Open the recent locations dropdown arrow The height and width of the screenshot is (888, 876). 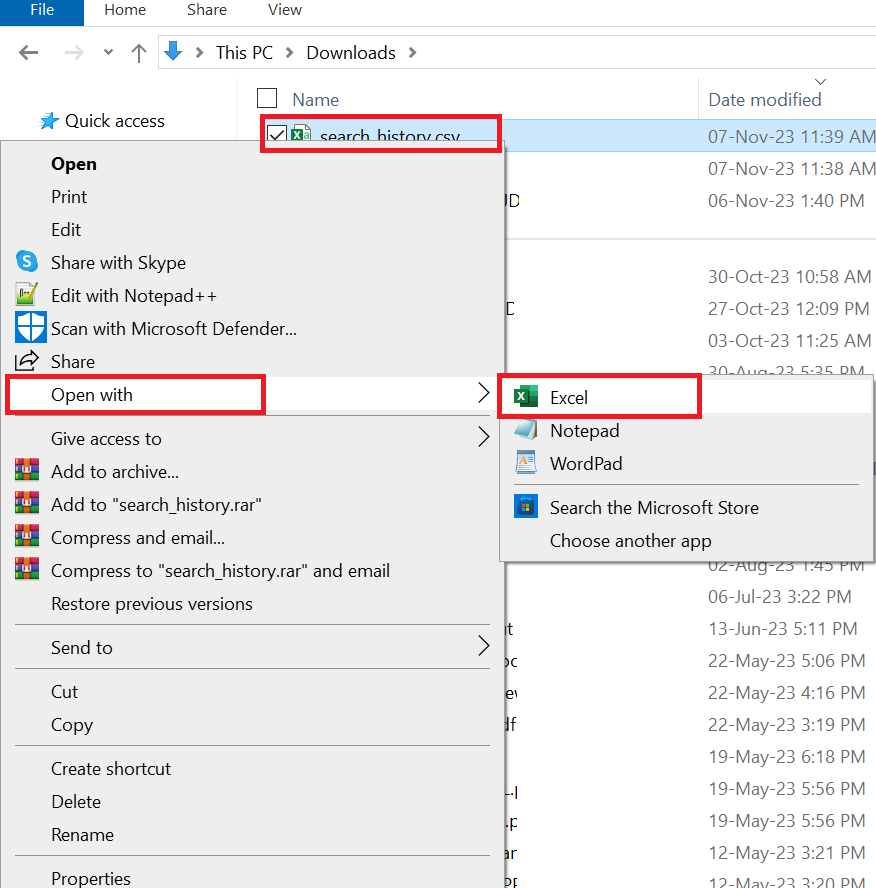pyautogui.click(x=108, y=53)
